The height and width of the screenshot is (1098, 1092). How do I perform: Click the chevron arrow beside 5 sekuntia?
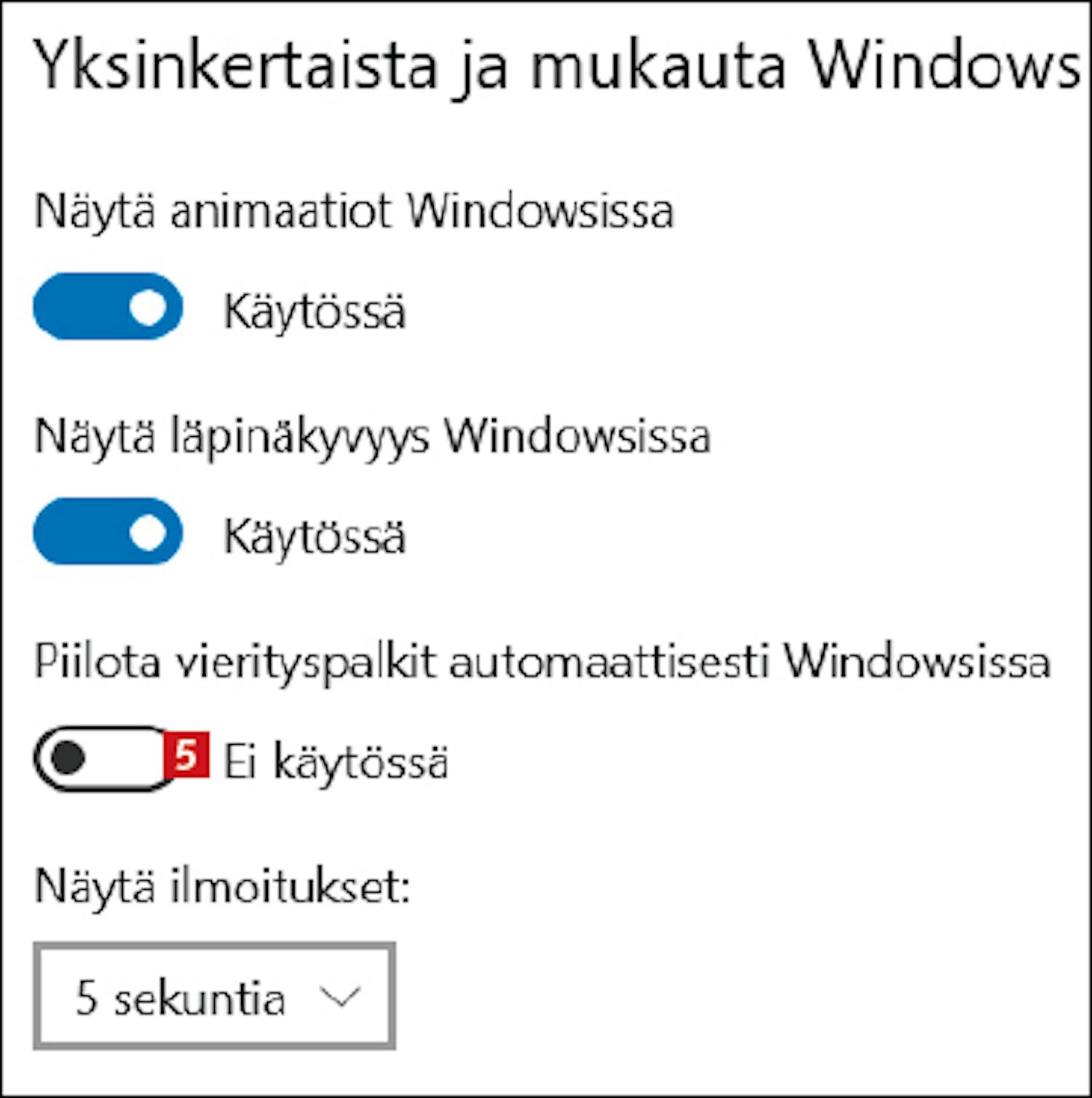click(x=340, y=997)
